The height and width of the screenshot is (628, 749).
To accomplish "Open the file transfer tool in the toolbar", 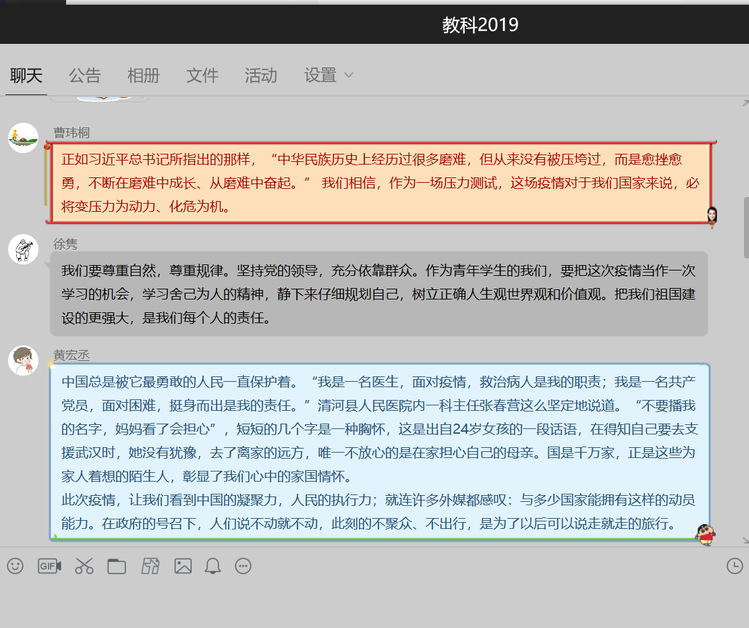I will pyautogui.click(x=150, y=566).
